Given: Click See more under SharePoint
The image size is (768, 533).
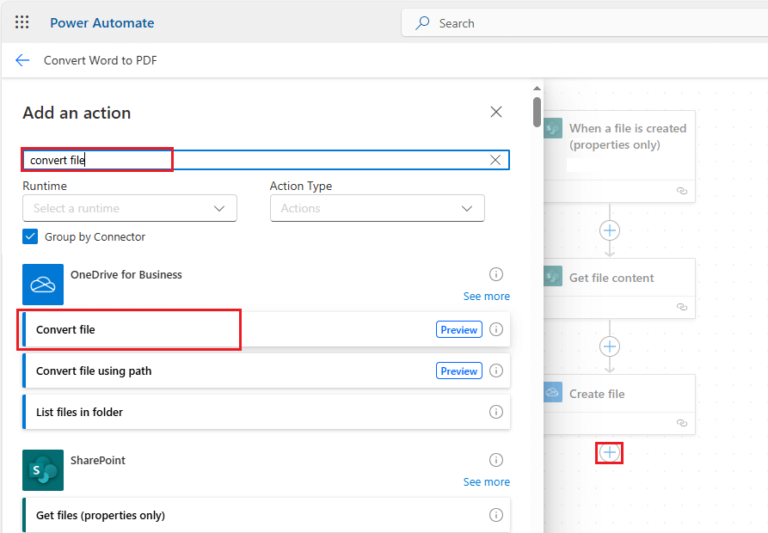Looking at the screenshot, I should click(486, 482).
